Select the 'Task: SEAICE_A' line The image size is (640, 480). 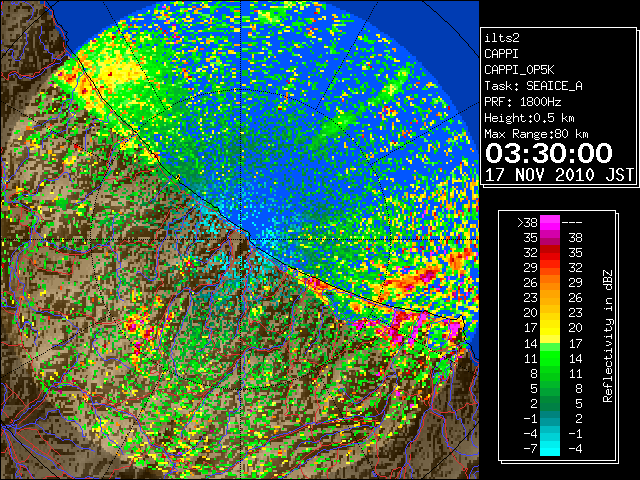coord(533,86)
